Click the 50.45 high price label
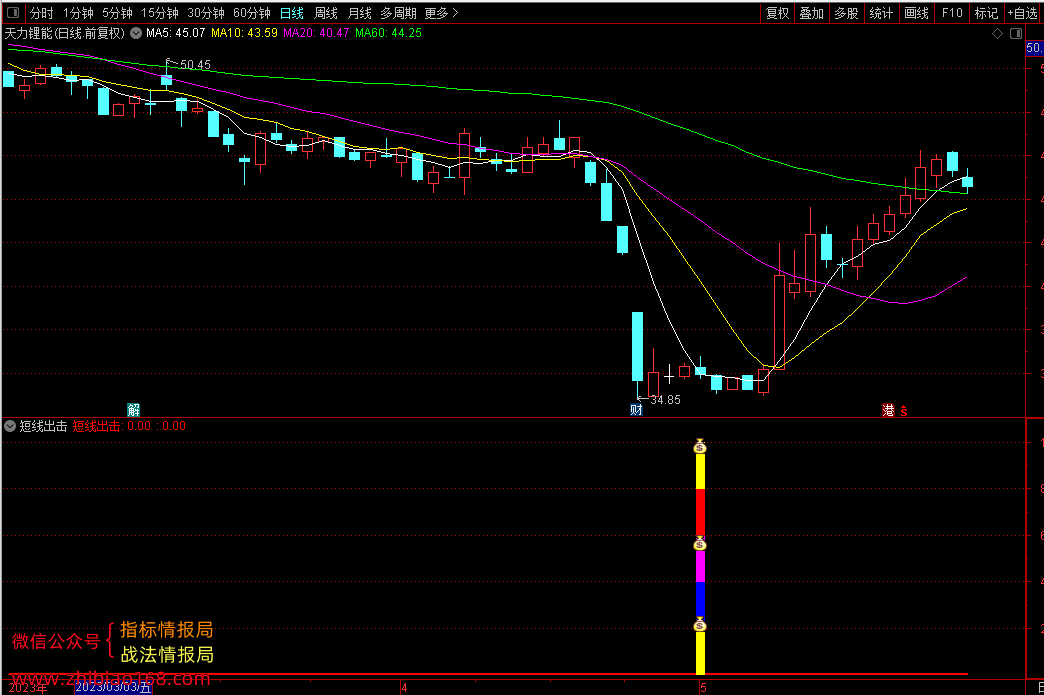The width and height of the screenshot is (1044, 695). pos(195,65)
